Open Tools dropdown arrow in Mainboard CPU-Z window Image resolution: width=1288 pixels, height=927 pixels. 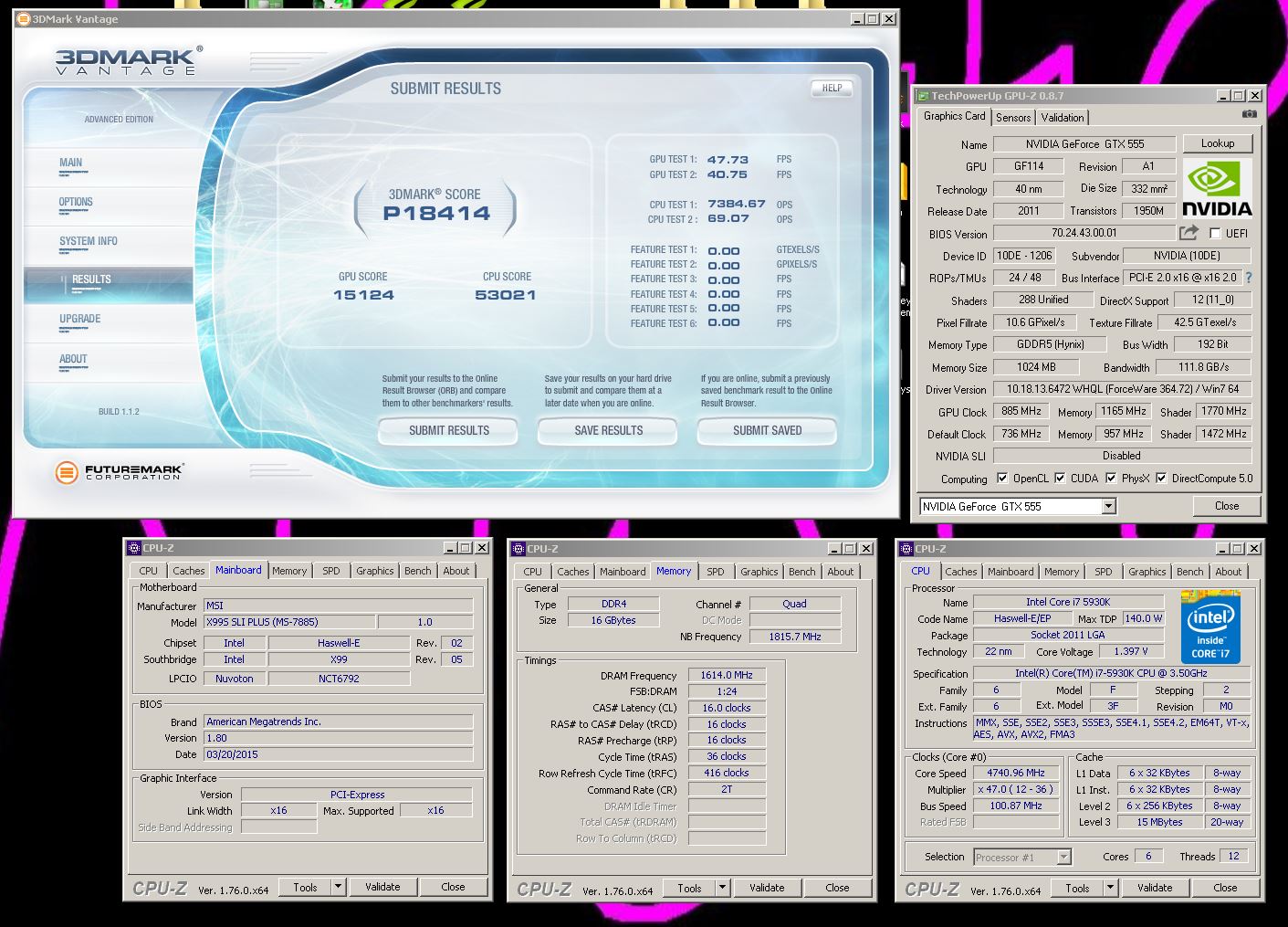[x=338, y=886]
